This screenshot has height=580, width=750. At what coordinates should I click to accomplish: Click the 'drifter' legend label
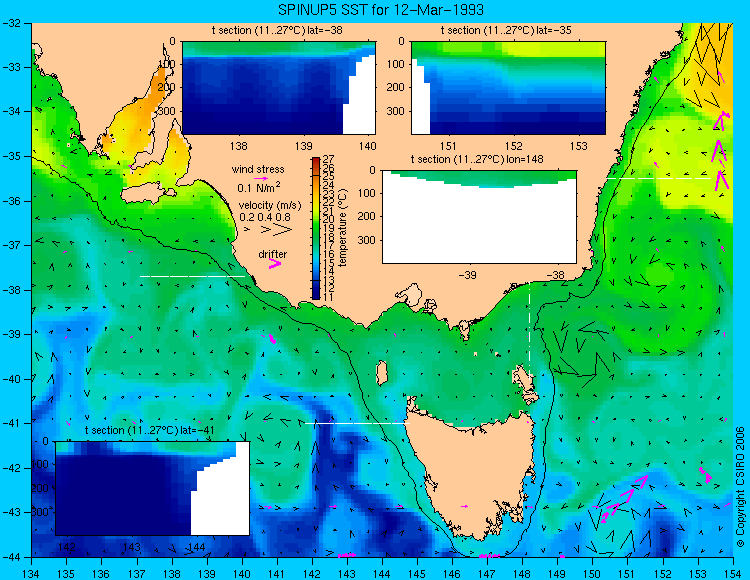[273, 254]
